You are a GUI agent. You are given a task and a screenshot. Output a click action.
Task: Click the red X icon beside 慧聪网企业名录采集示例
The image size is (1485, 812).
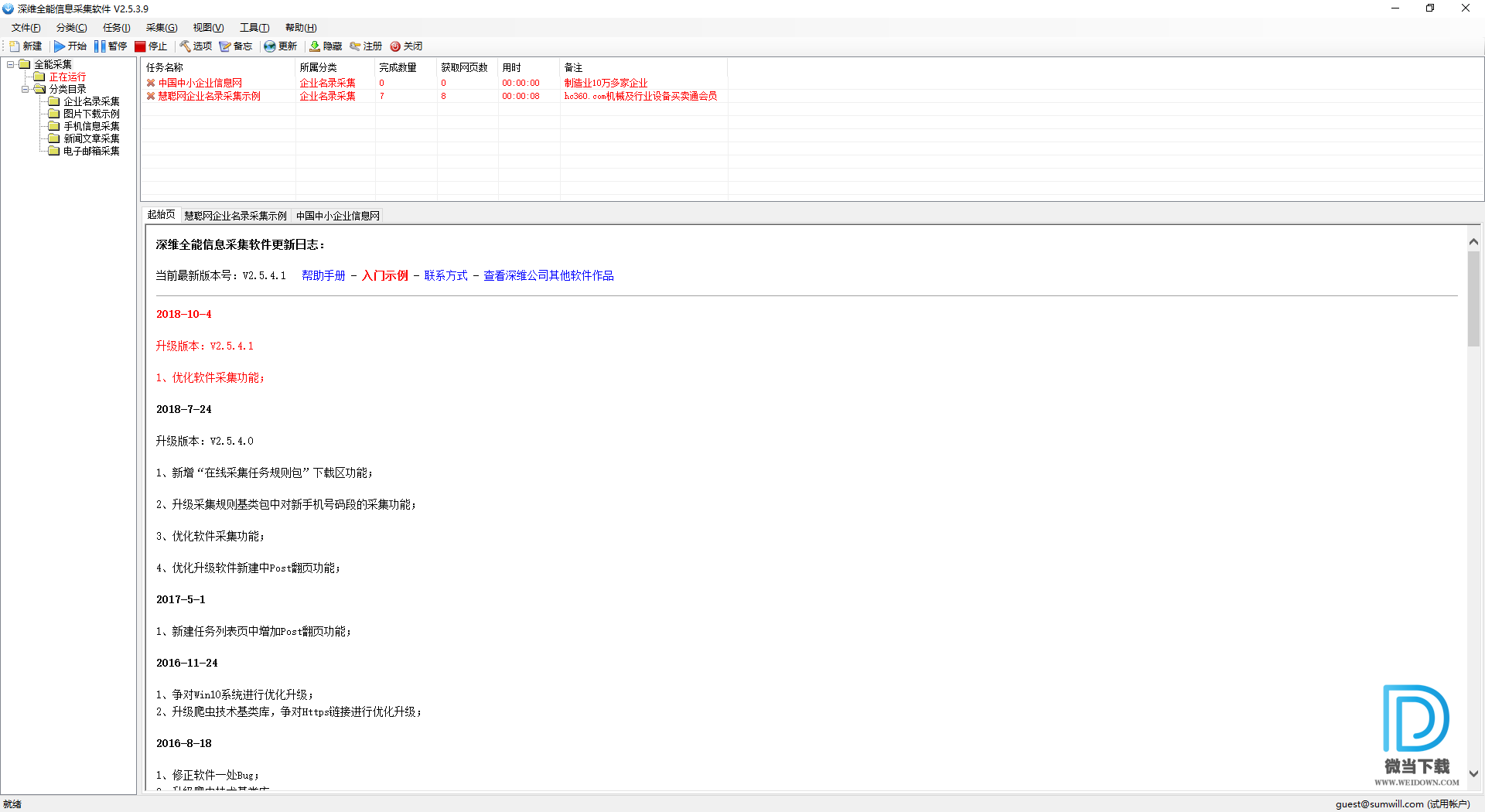(x=151, y=96)
